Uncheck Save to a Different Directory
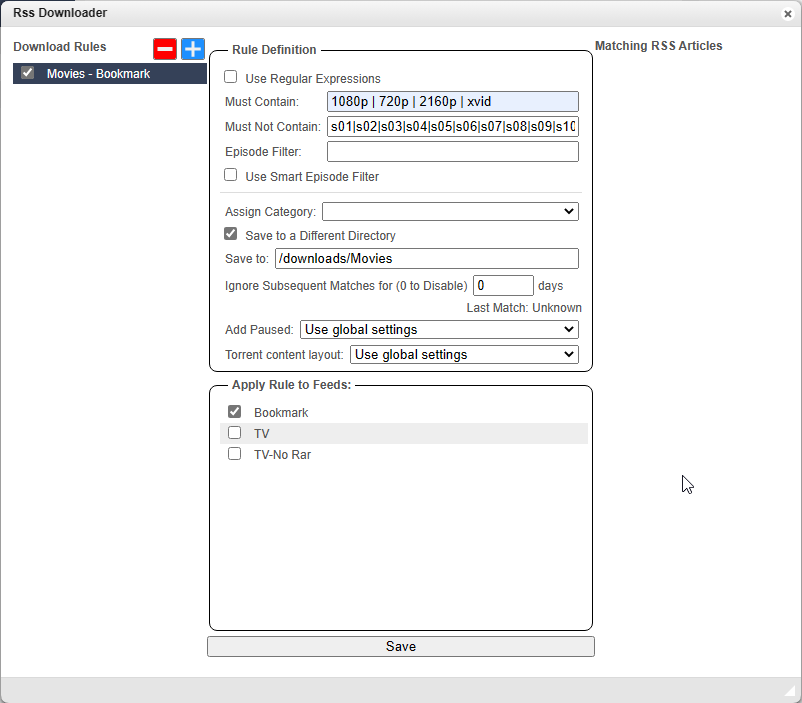The image size is (802, 703). [231, 235]
